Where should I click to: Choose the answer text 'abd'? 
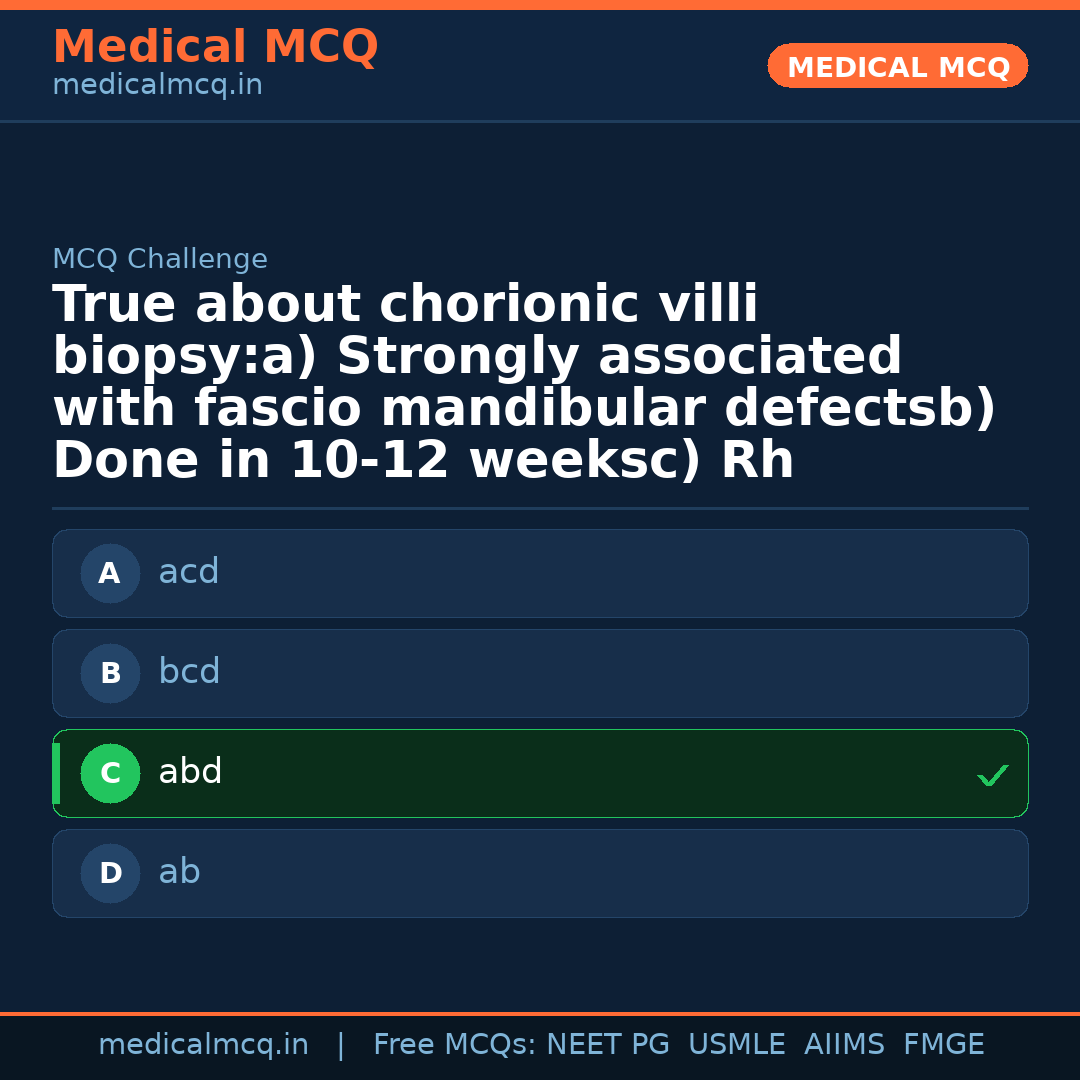pyautogui.click(x=190, y=773)
